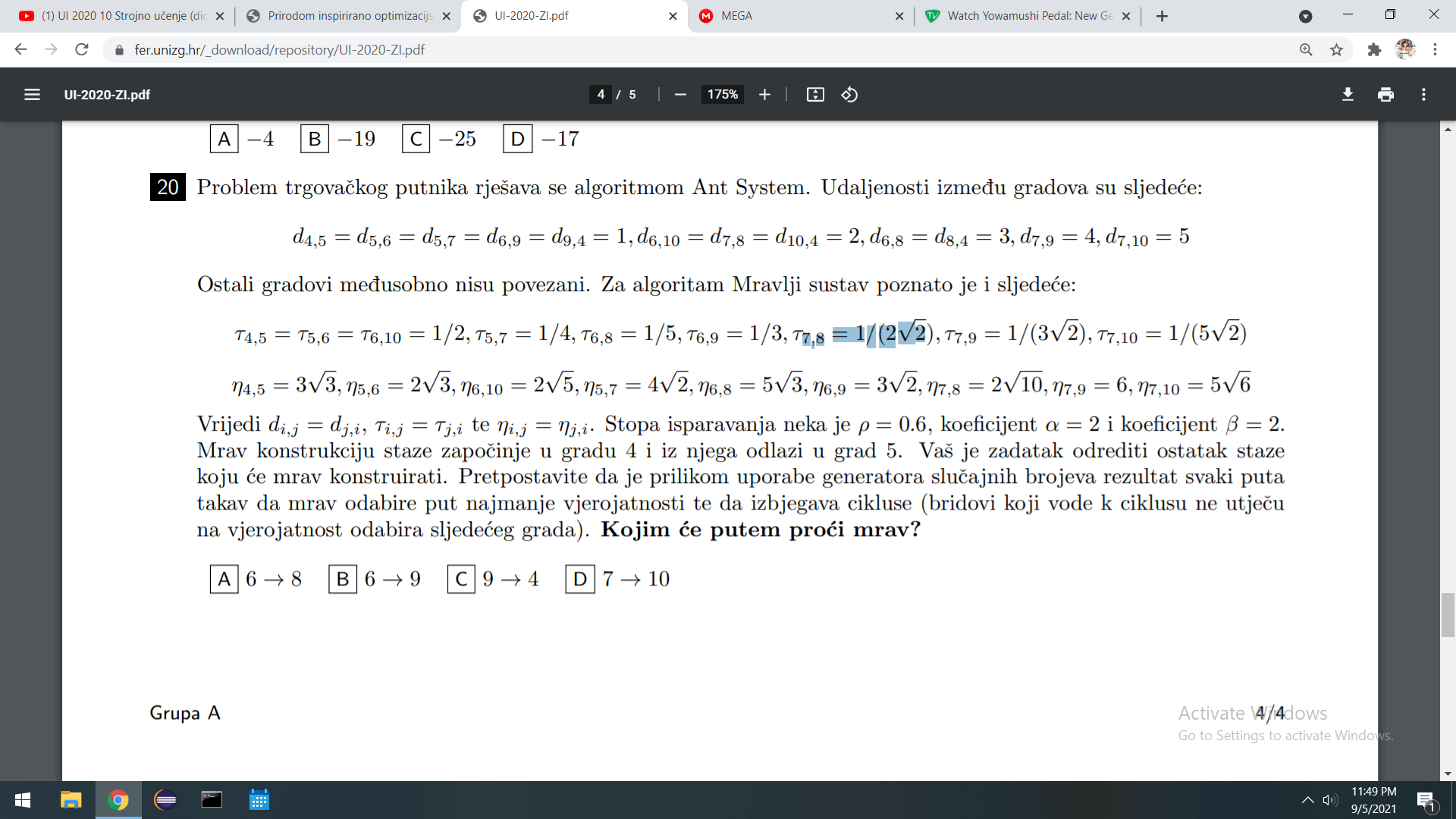Viewport: 1456px width, 819px height.
Task: Click answer D 7 → 10 of question 20
Action: pos(618,579)
